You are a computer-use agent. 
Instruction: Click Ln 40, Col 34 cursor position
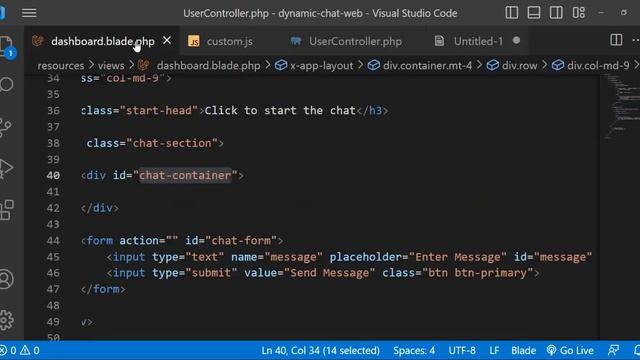click(x=320, y=351)
